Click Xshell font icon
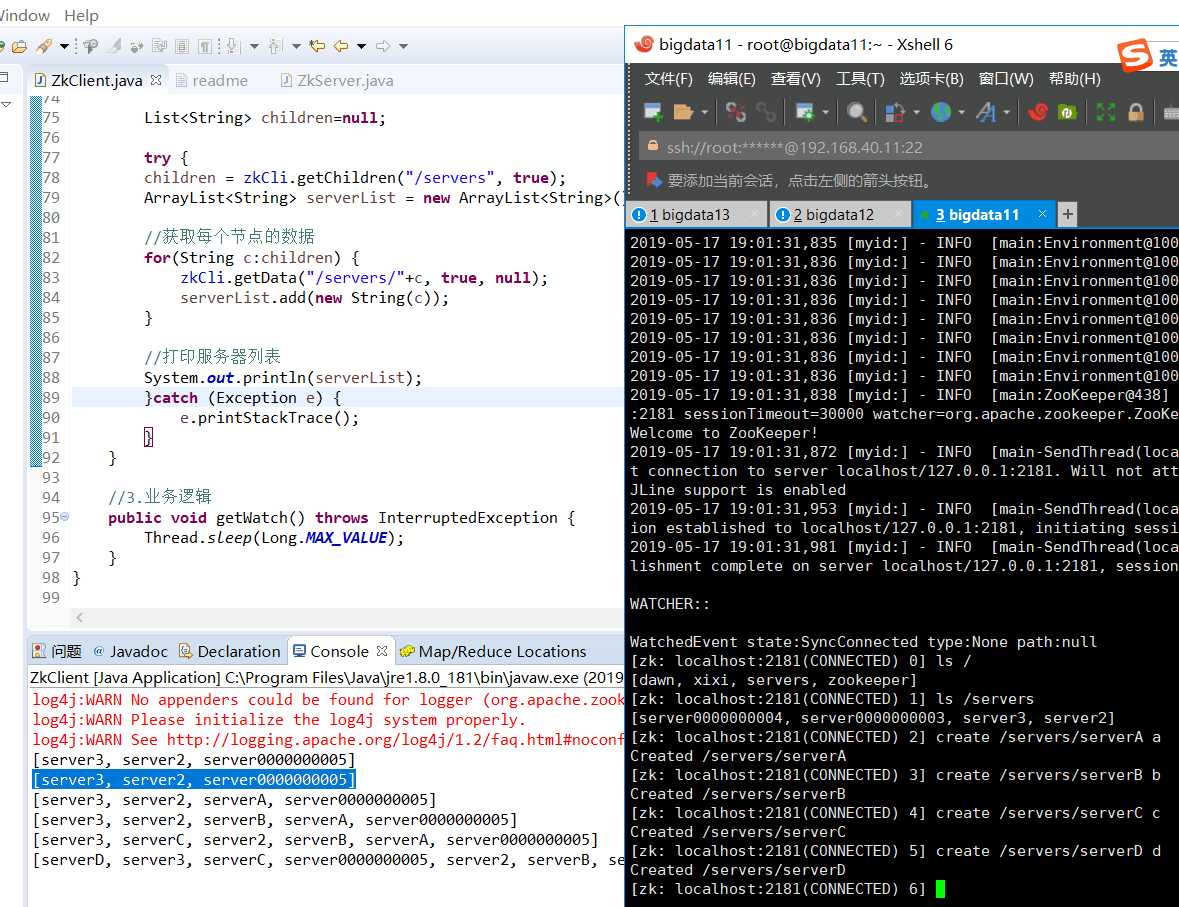Screen dimensions: 1179x907 (x=986, y=113)
